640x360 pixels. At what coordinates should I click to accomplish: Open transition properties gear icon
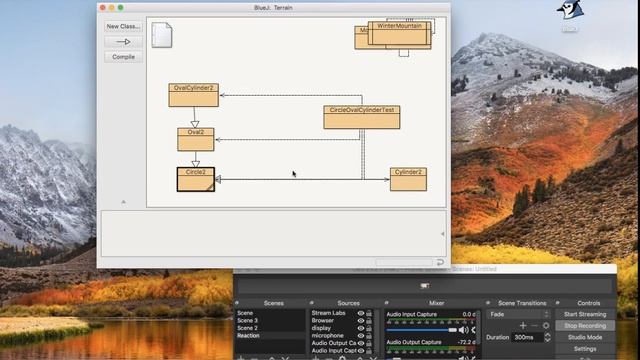[x=546, y=326]
